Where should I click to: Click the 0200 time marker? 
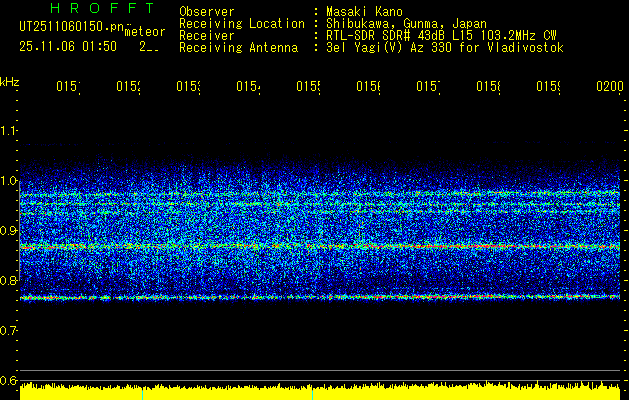tap(609, 88)
